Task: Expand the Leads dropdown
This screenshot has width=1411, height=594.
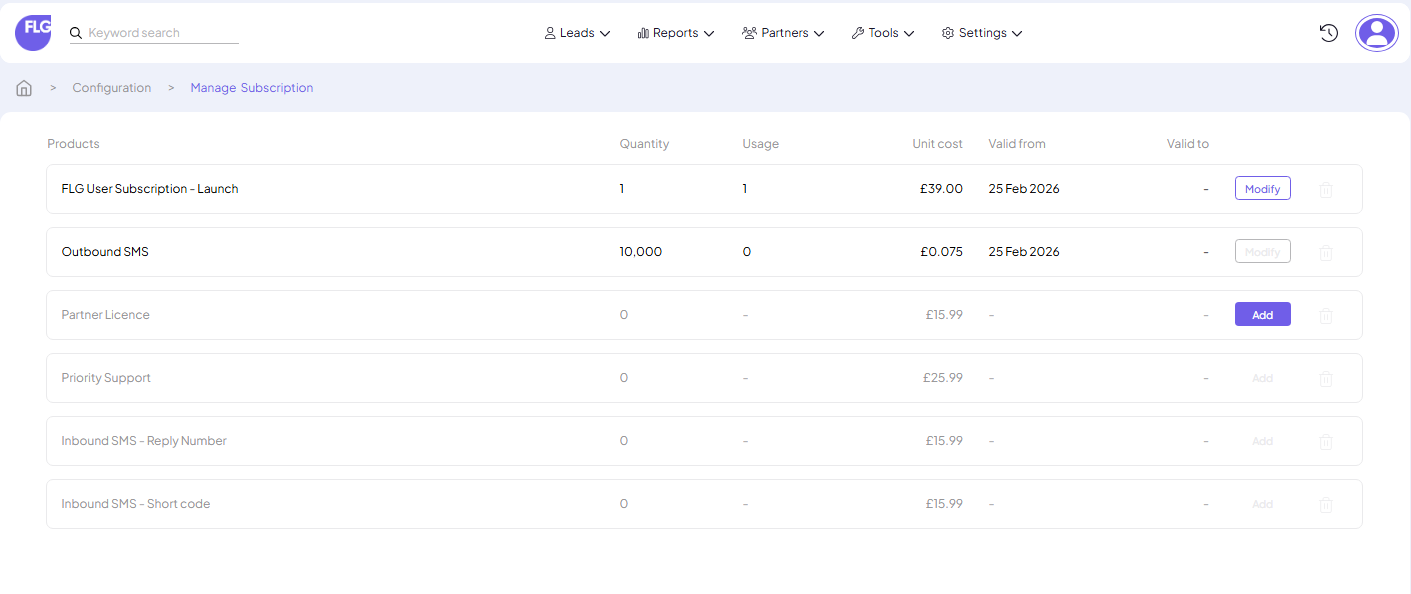Action: click(x=577, y=32)
